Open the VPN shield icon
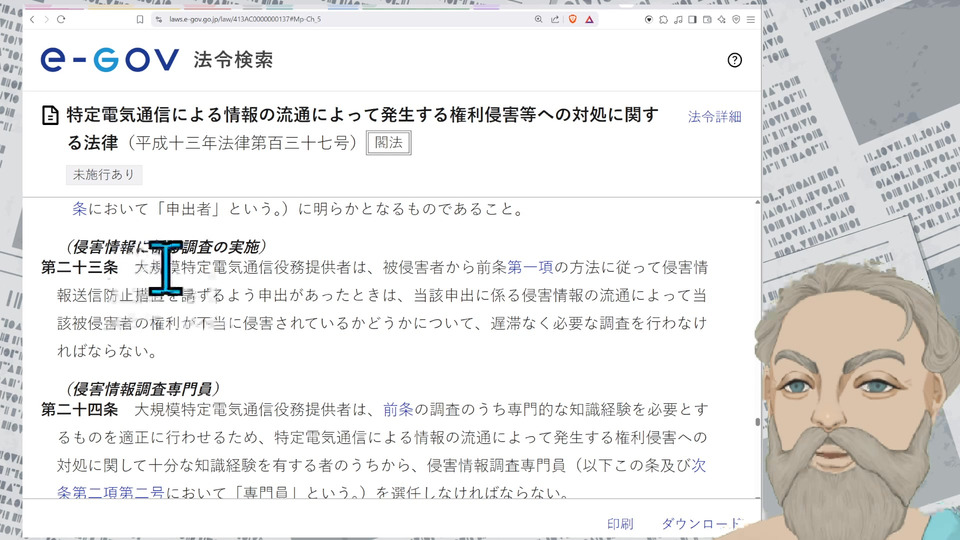Image resolution: width=960 pixels, height=540 pixels. click(x=737, y=20)
